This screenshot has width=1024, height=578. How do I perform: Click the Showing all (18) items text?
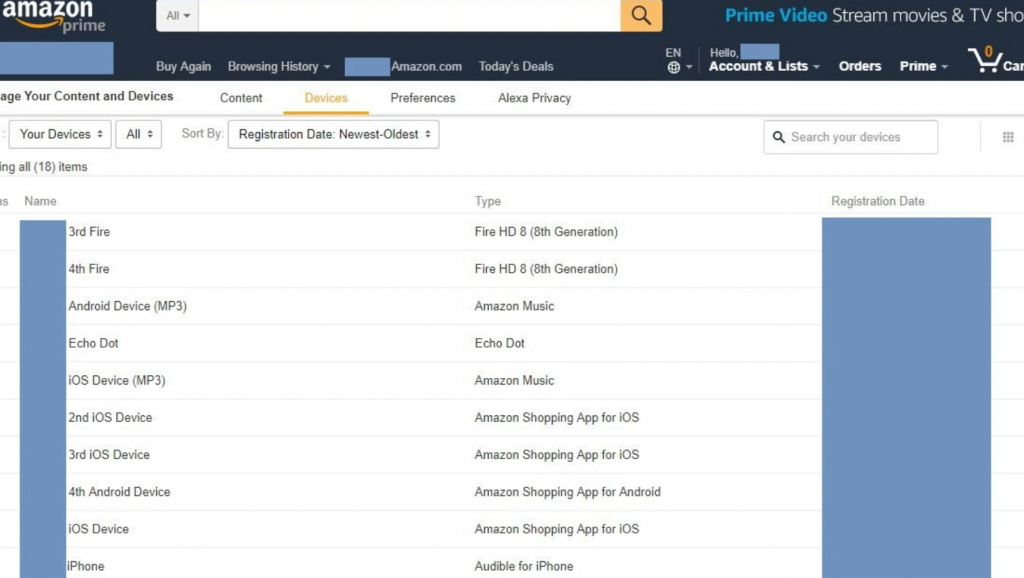pyautogui.click(x=44, y=167)
